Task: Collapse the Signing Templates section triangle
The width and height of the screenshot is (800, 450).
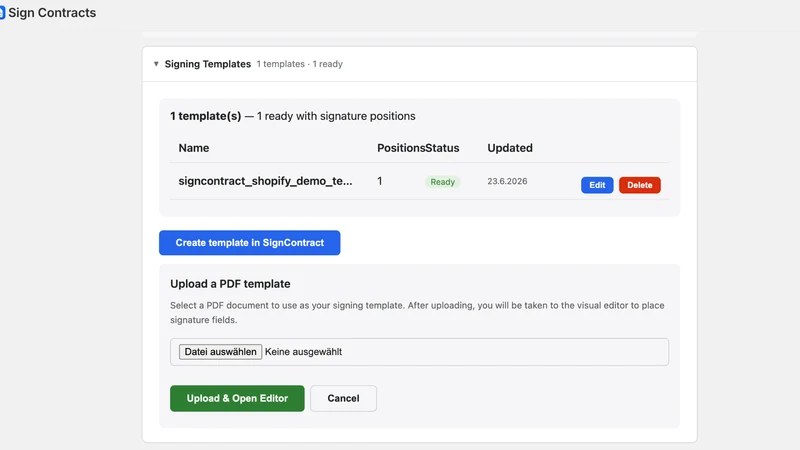Action: pos(156,64)
